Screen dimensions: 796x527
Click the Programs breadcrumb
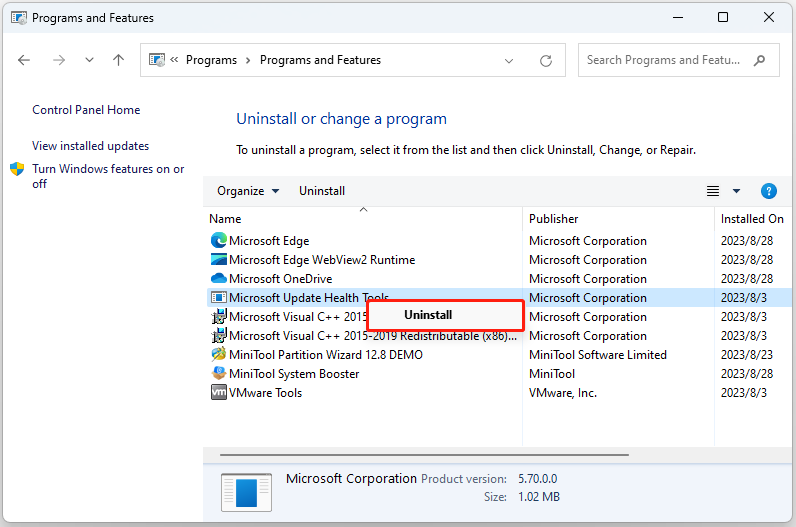point(211,60)
